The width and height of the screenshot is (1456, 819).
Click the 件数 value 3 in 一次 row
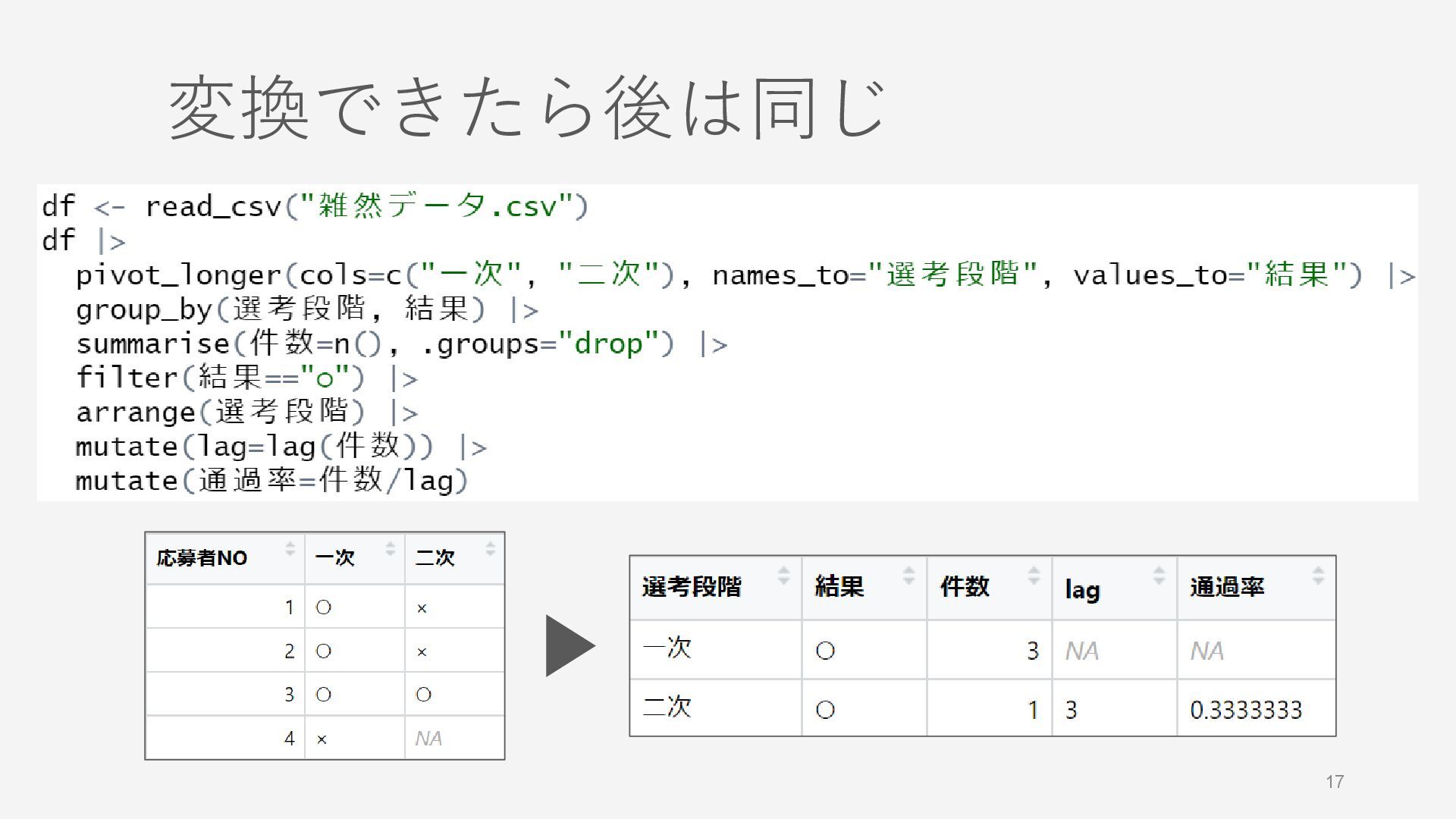point(1033,651)
